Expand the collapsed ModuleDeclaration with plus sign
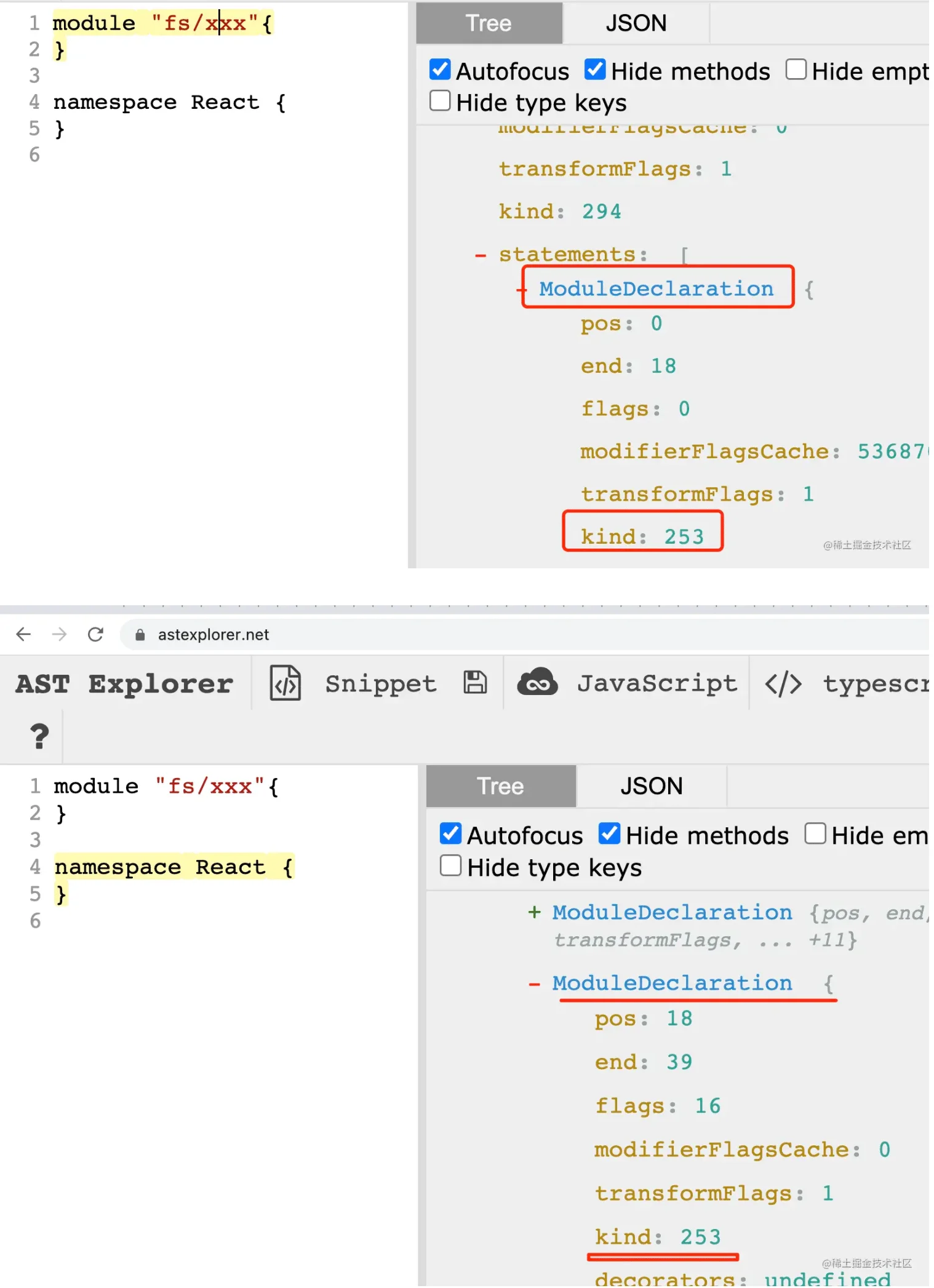This screenshot has height=1288, width=934. [535, 912]
